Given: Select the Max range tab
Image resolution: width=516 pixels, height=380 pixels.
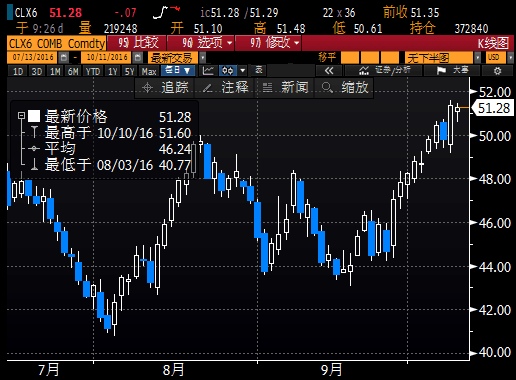Looking at the screenshot, I should pyautogui.click(x=149, y=71).
